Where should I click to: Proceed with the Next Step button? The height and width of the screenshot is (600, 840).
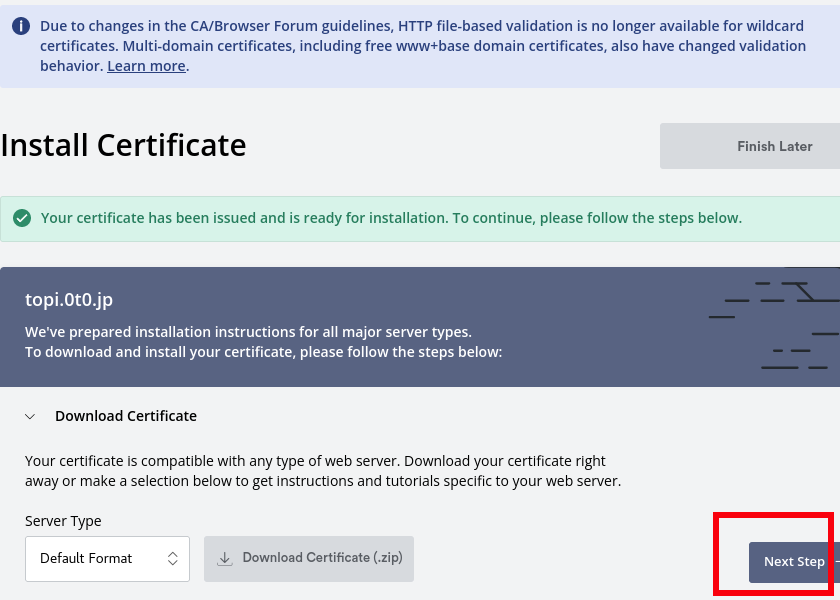click(x=793, y=562)
